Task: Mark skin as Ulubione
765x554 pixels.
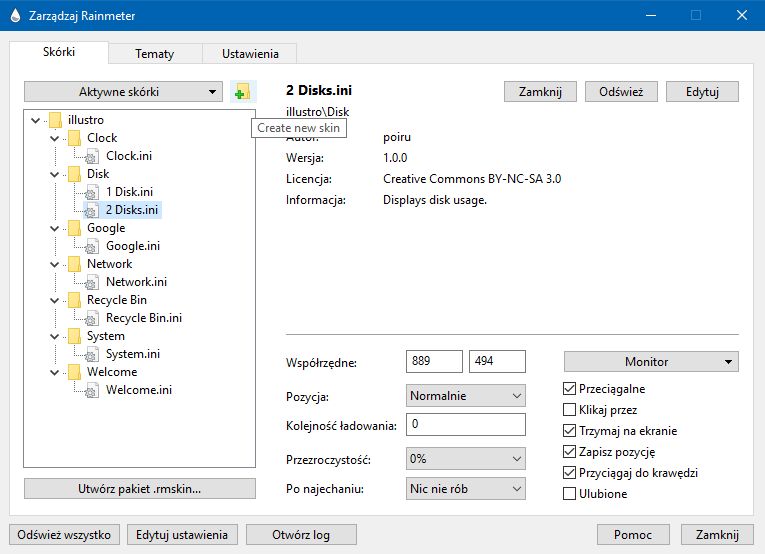Action: point(570,494)
